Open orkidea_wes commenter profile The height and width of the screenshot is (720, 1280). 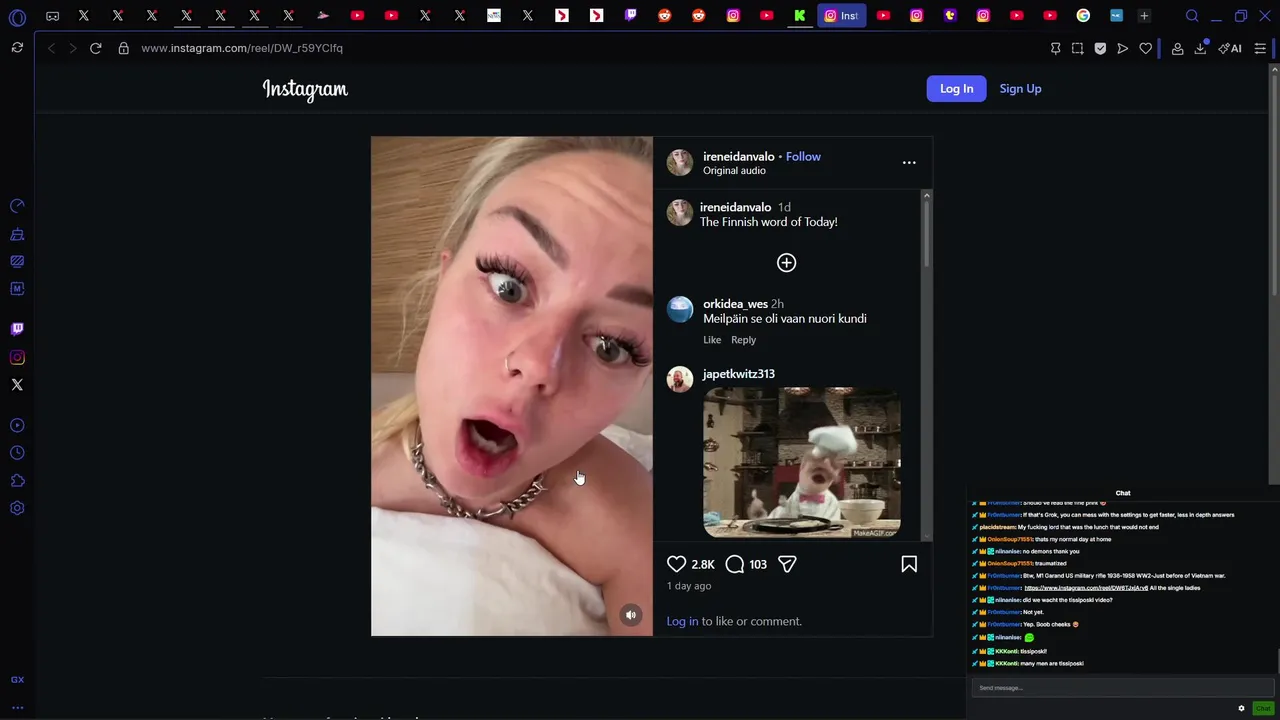[735, 304]
